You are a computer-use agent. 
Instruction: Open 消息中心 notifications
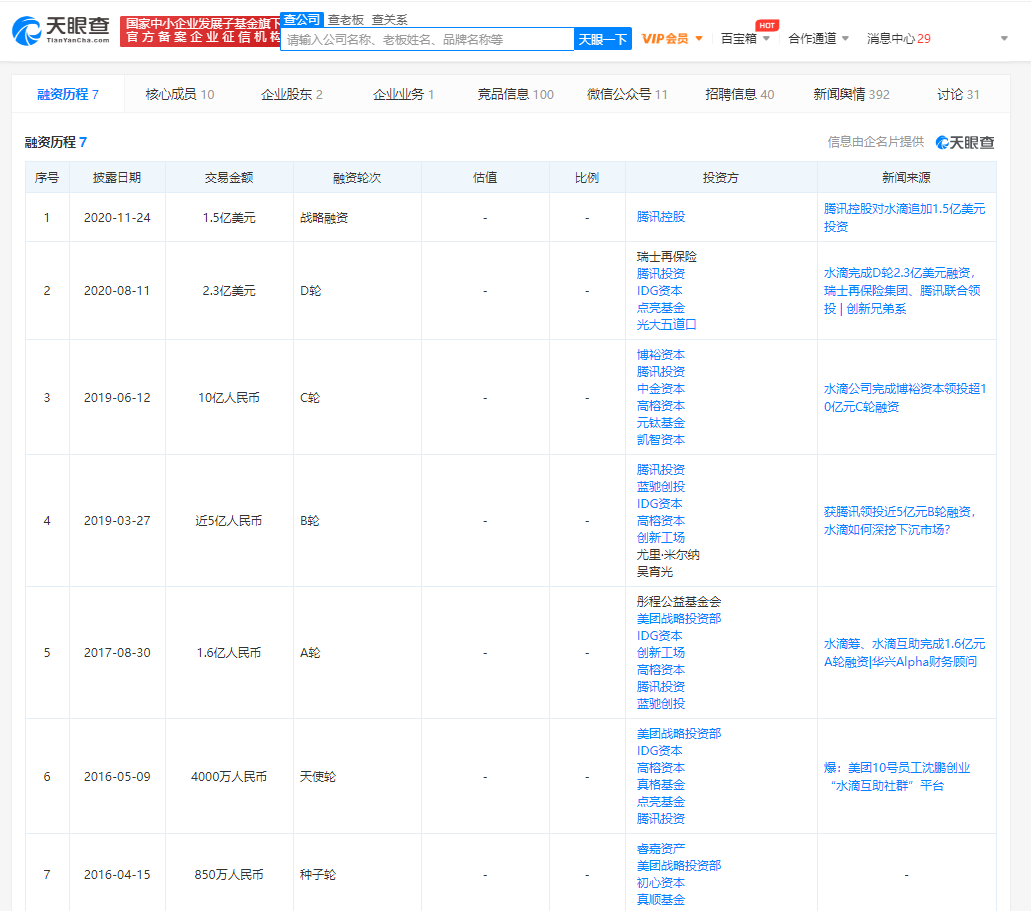898,39
